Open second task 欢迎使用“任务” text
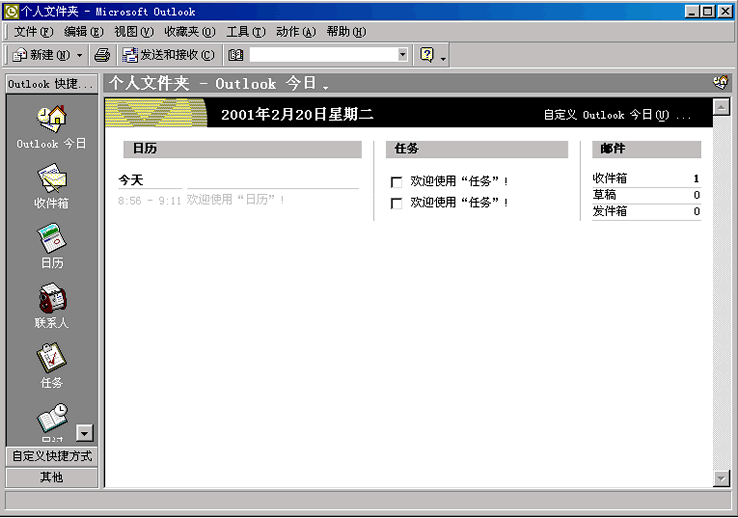 click(459, 203)
